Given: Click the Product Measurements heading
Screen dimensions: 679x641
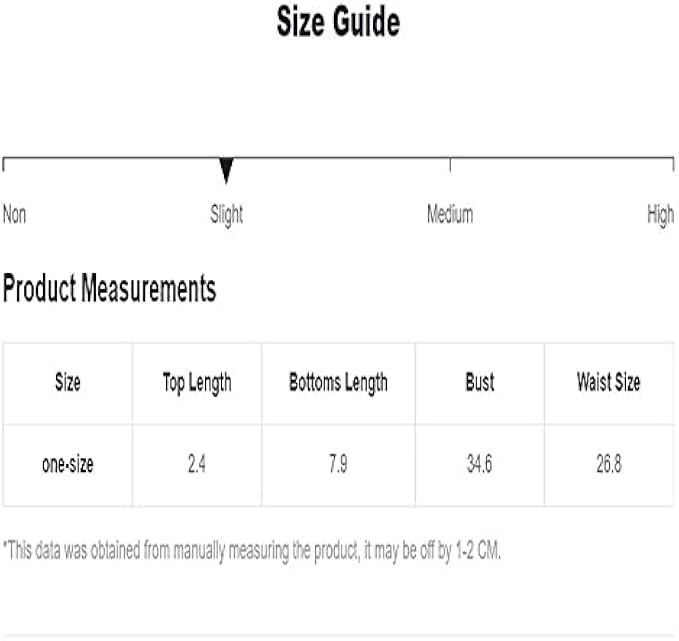Looking at the screenshot, I should (x=109, y=290).
